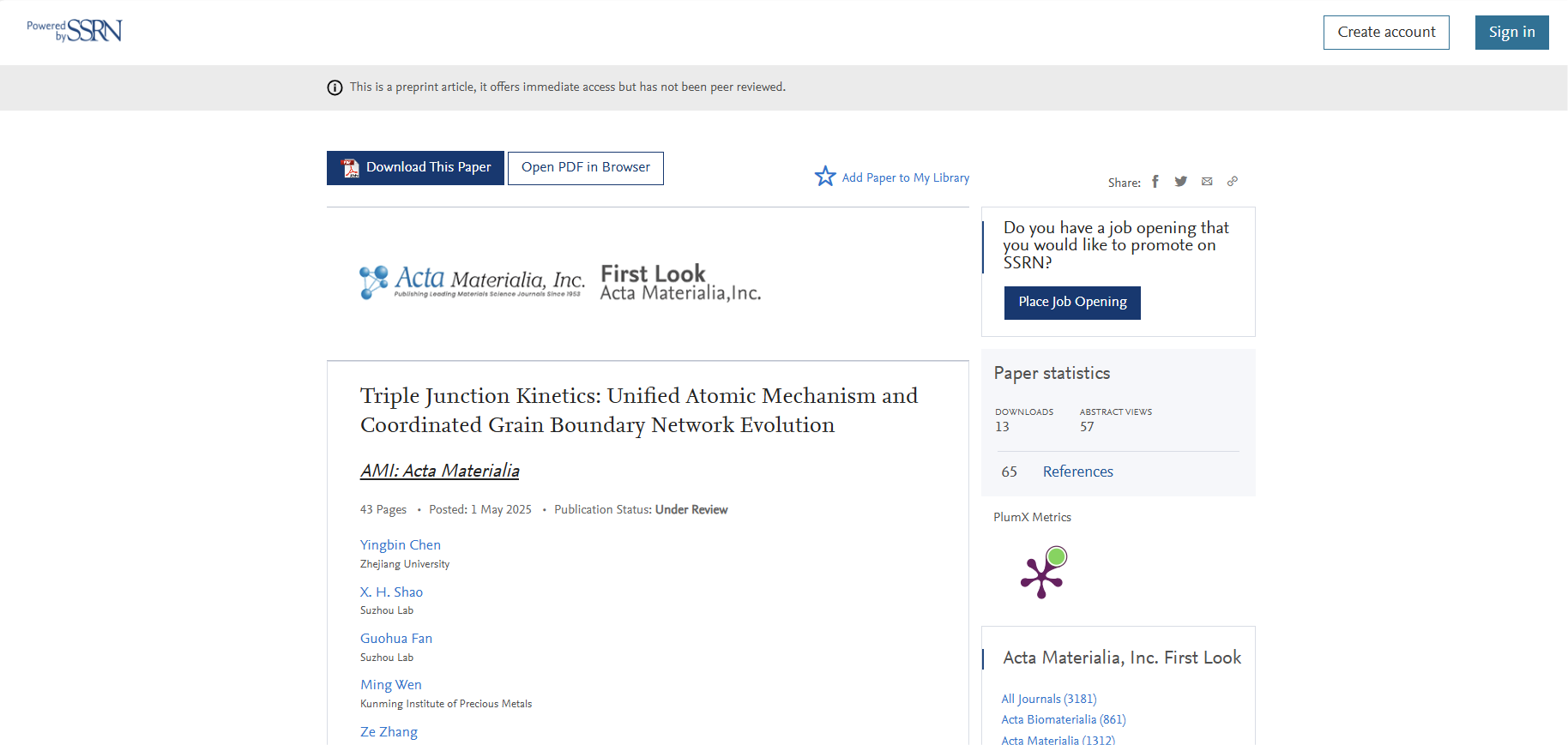Open Acta Biomaterialia (861) journal link

tap(1063, 719)
